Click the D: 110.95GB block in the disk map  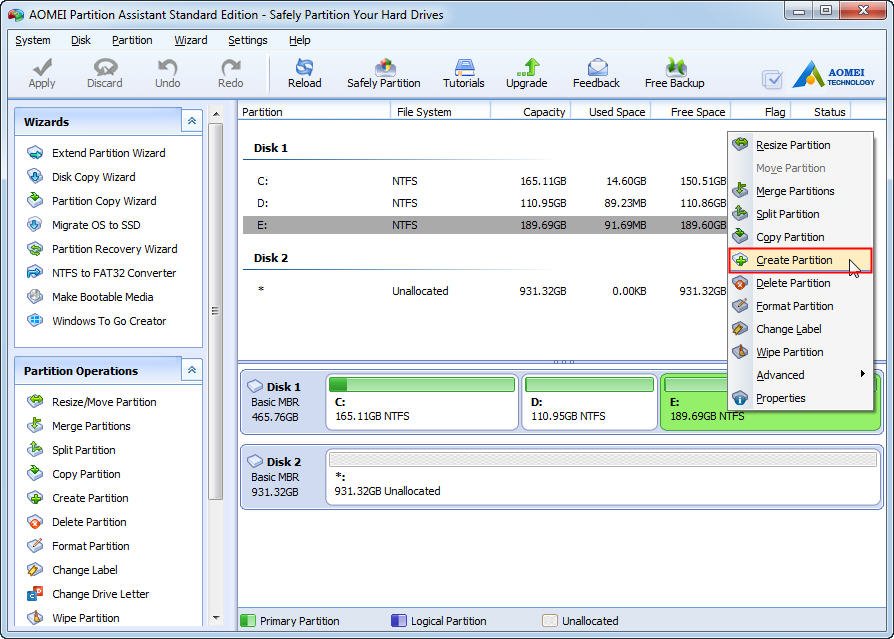(x=590, y=401)
